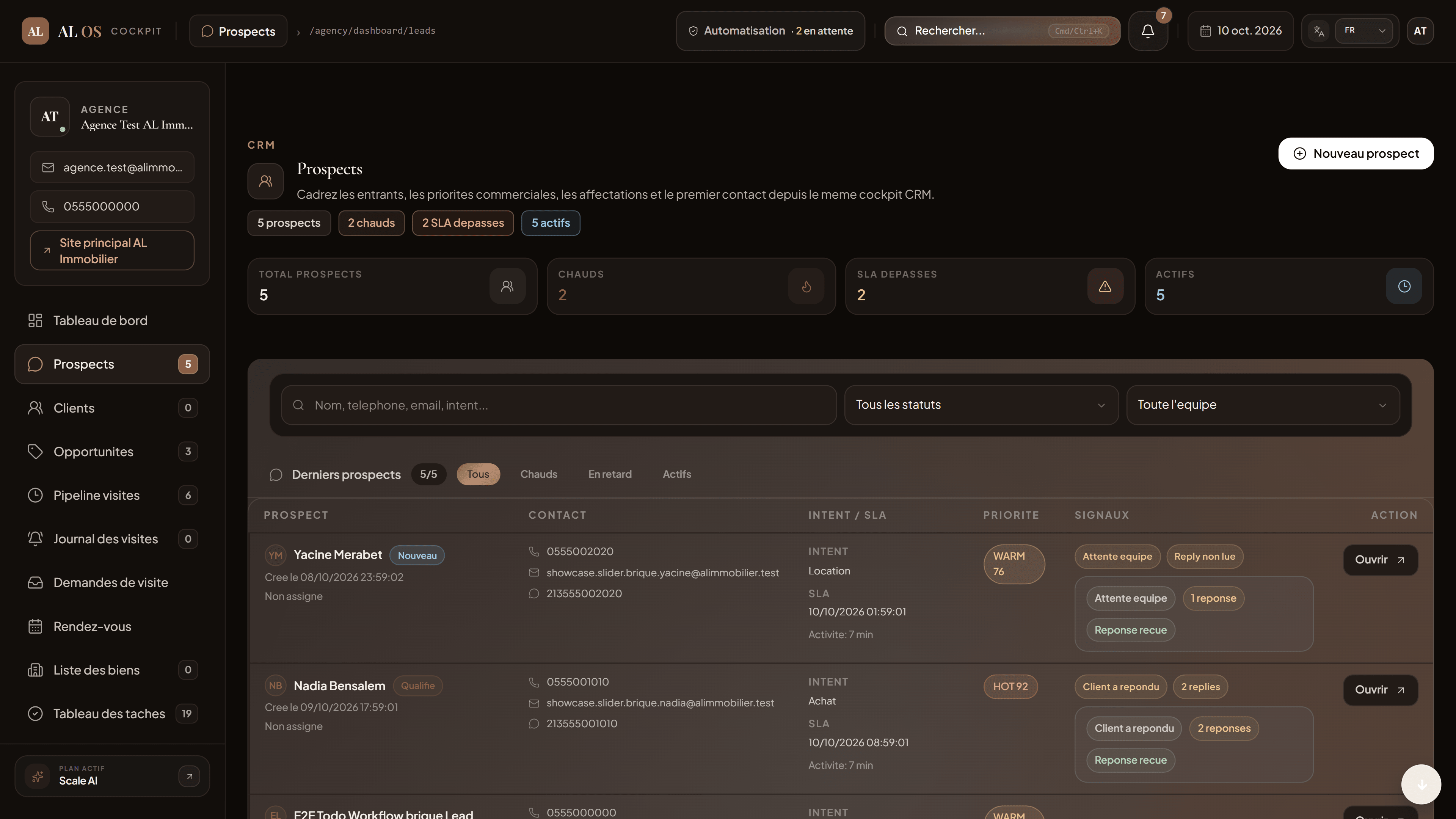Select the Tous filter tab
The image size is (1456, 819).
478,474
